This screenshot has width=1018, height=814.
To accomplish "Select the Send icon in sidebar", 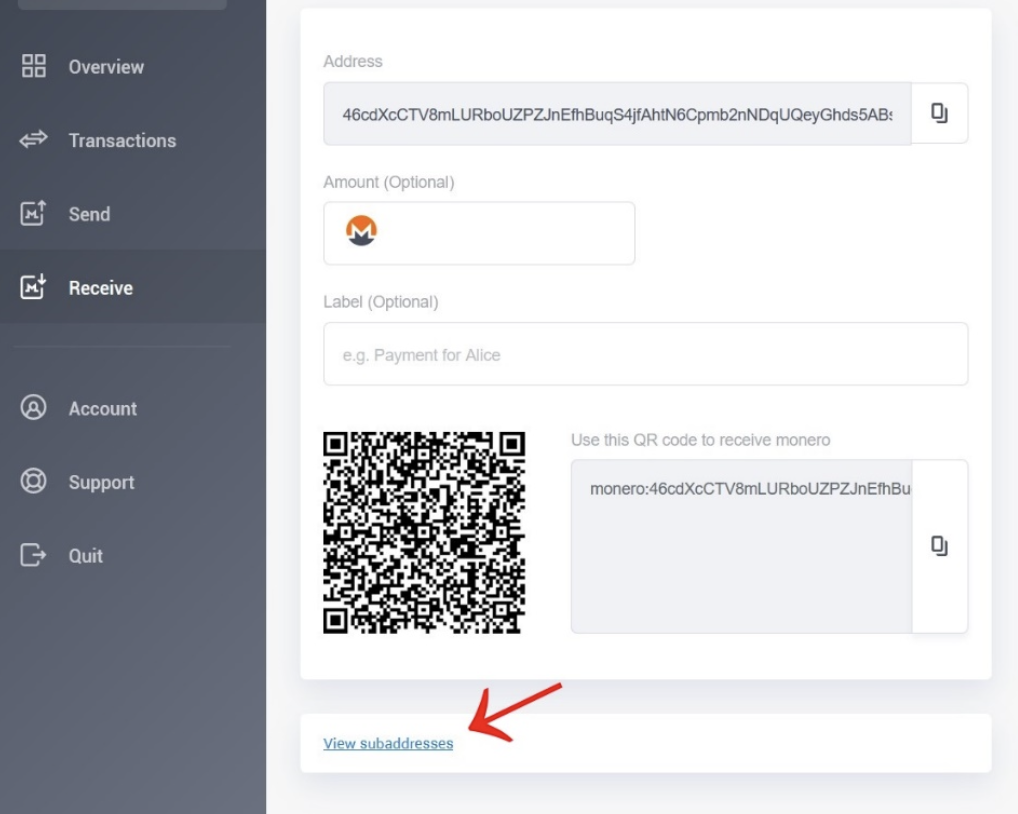I will (x=33, y=213).
